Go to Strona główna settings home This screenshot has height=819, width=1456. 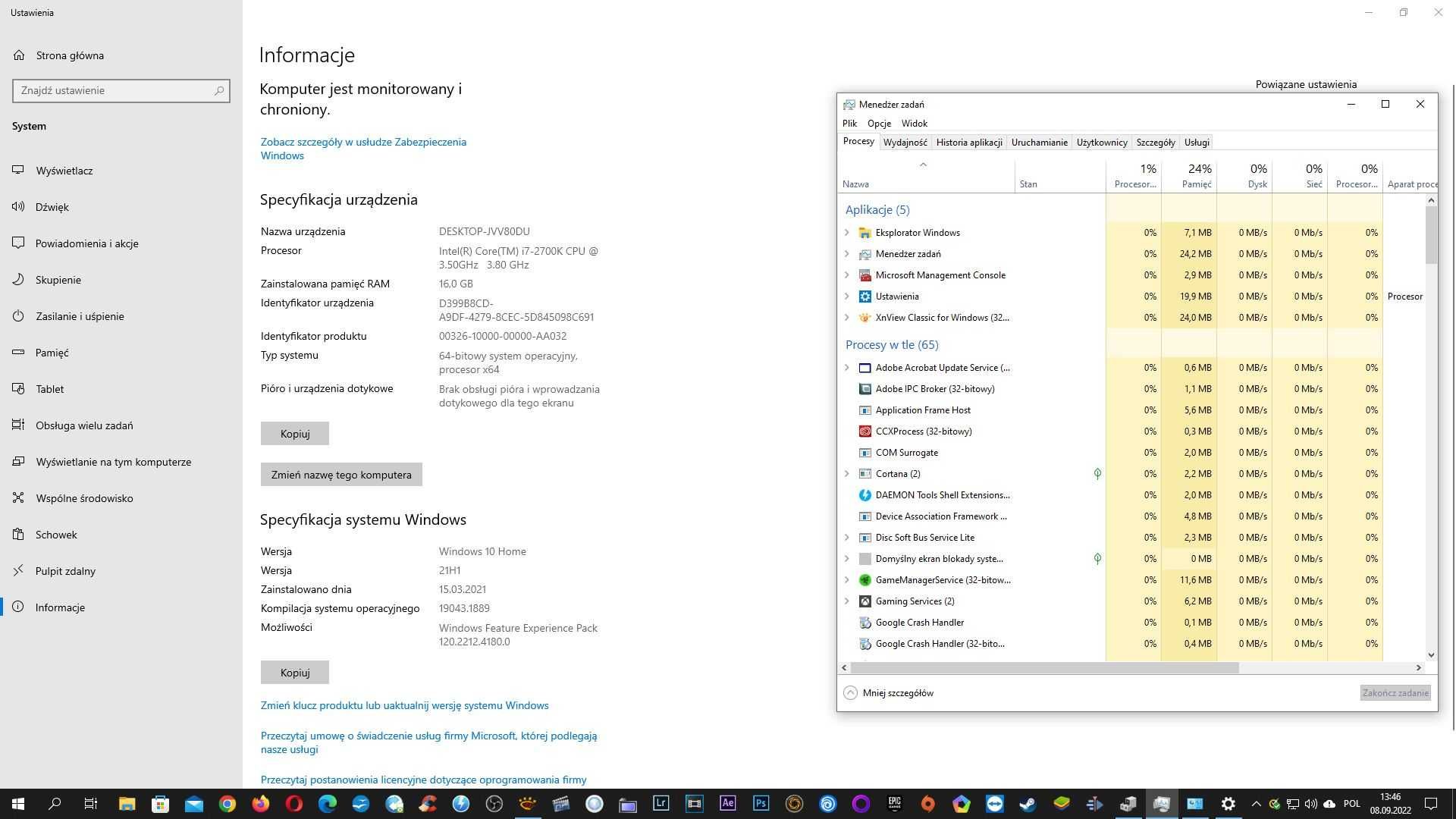pyautogui.click(x=70, y=55)
